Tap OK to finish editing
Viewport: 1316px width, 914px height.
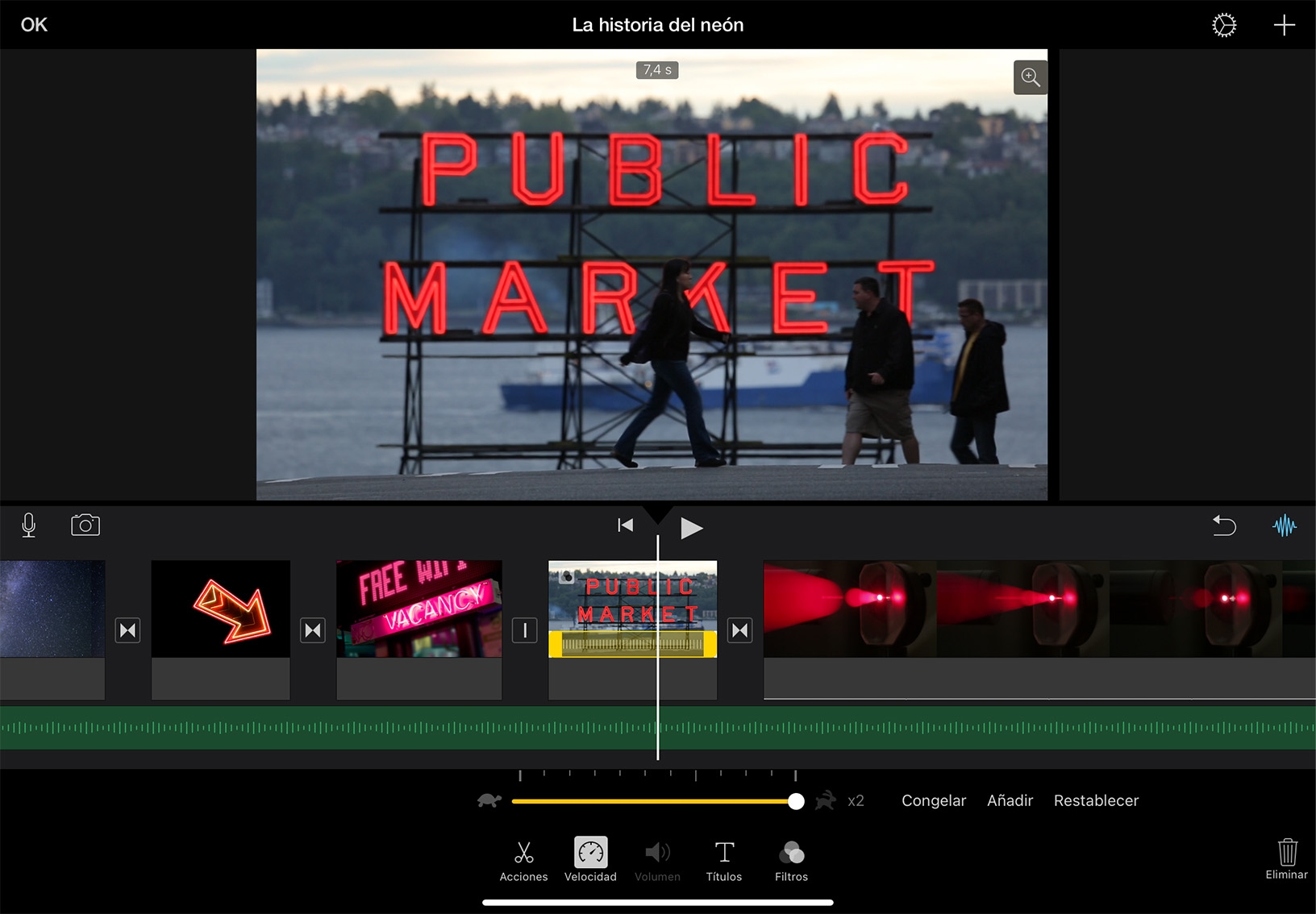tap(34, 25)
